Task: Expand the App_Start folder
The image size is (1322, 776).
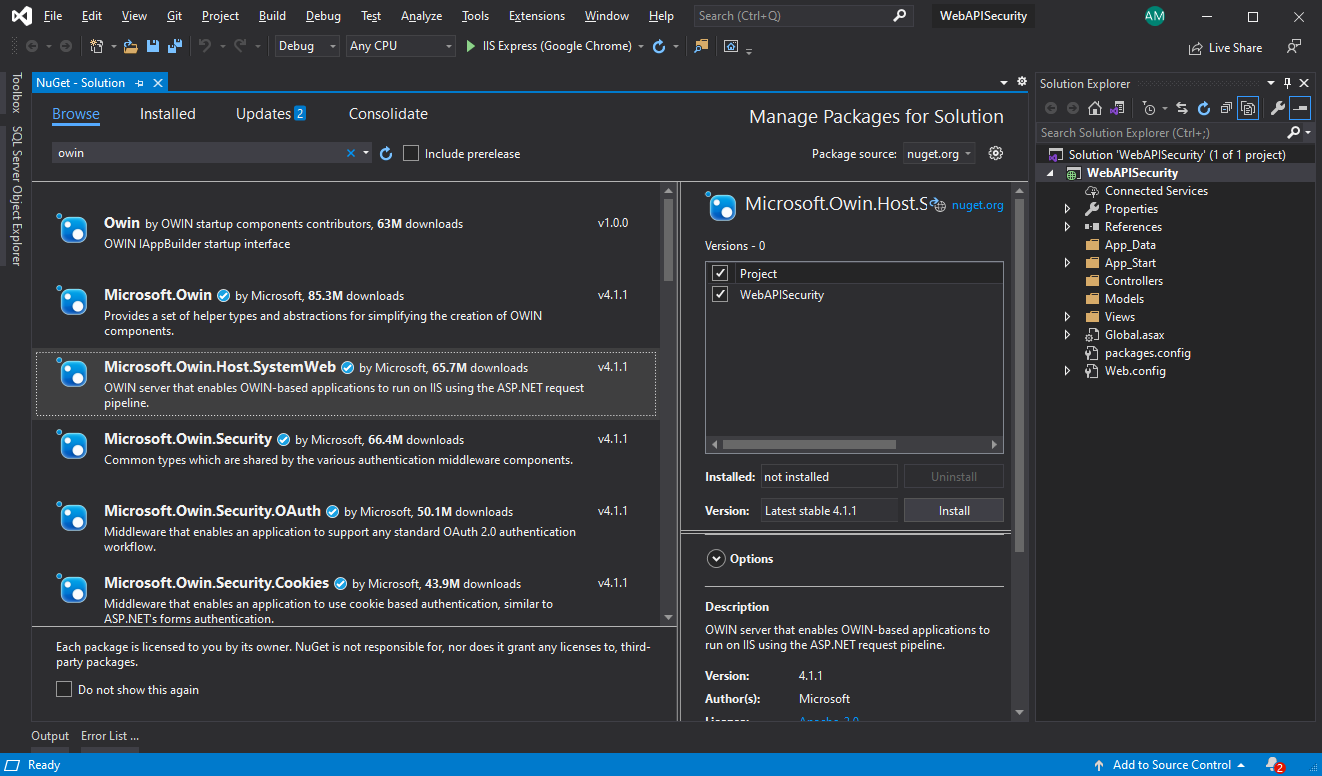Action: pos(1067,263)
